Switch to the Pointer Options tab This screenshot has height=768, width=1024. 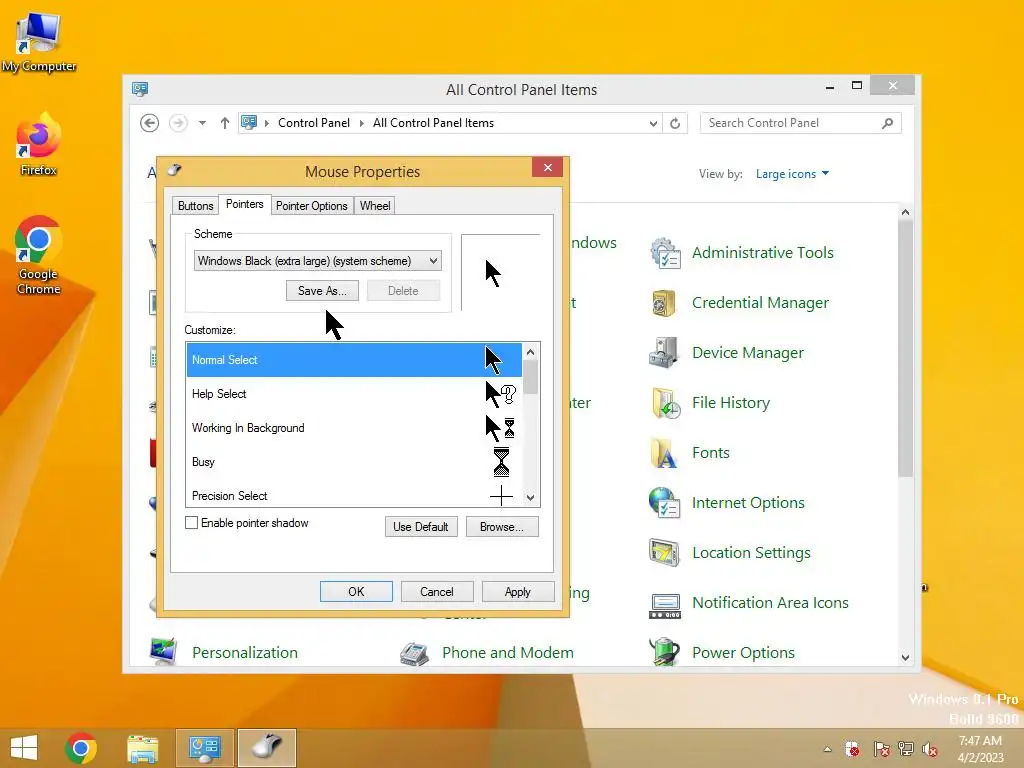point(312,206)
